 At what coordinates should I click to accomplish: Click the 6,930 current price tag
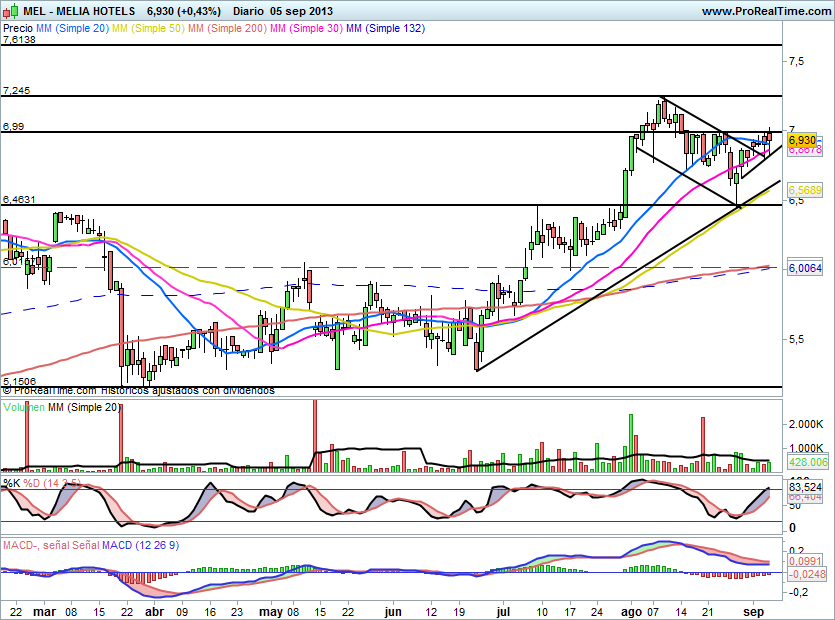(802, 140)
